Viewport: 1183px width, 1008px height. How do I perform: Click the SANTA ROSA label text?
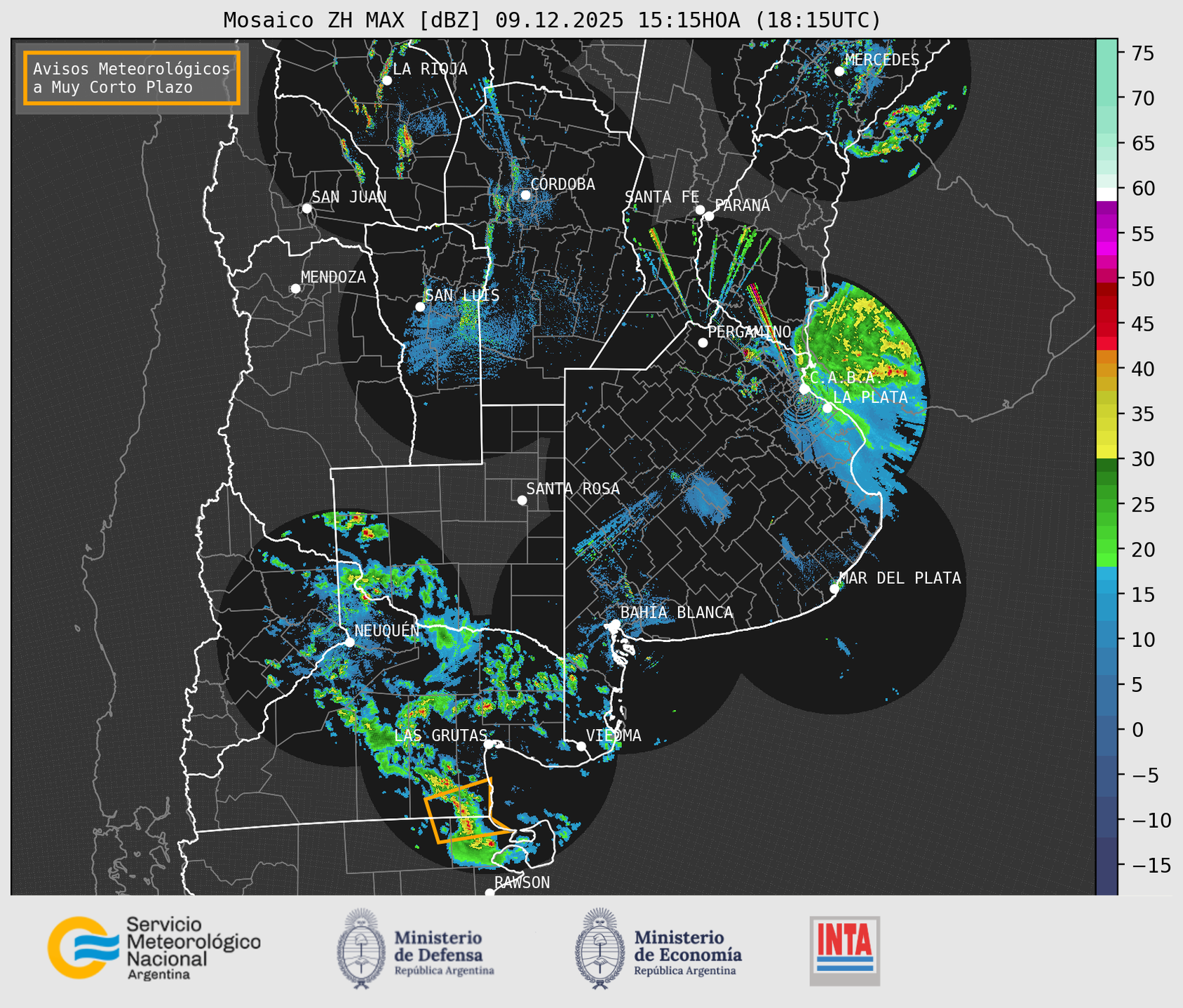point(573,489)
